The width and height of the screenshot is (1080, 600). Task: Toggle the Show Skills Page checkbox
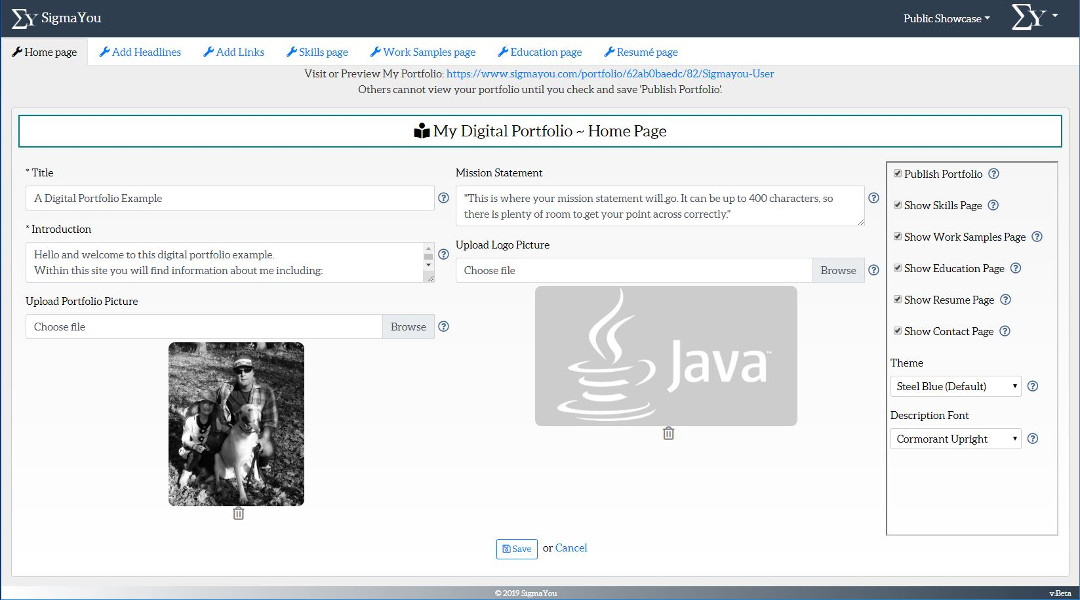[897, 205]
